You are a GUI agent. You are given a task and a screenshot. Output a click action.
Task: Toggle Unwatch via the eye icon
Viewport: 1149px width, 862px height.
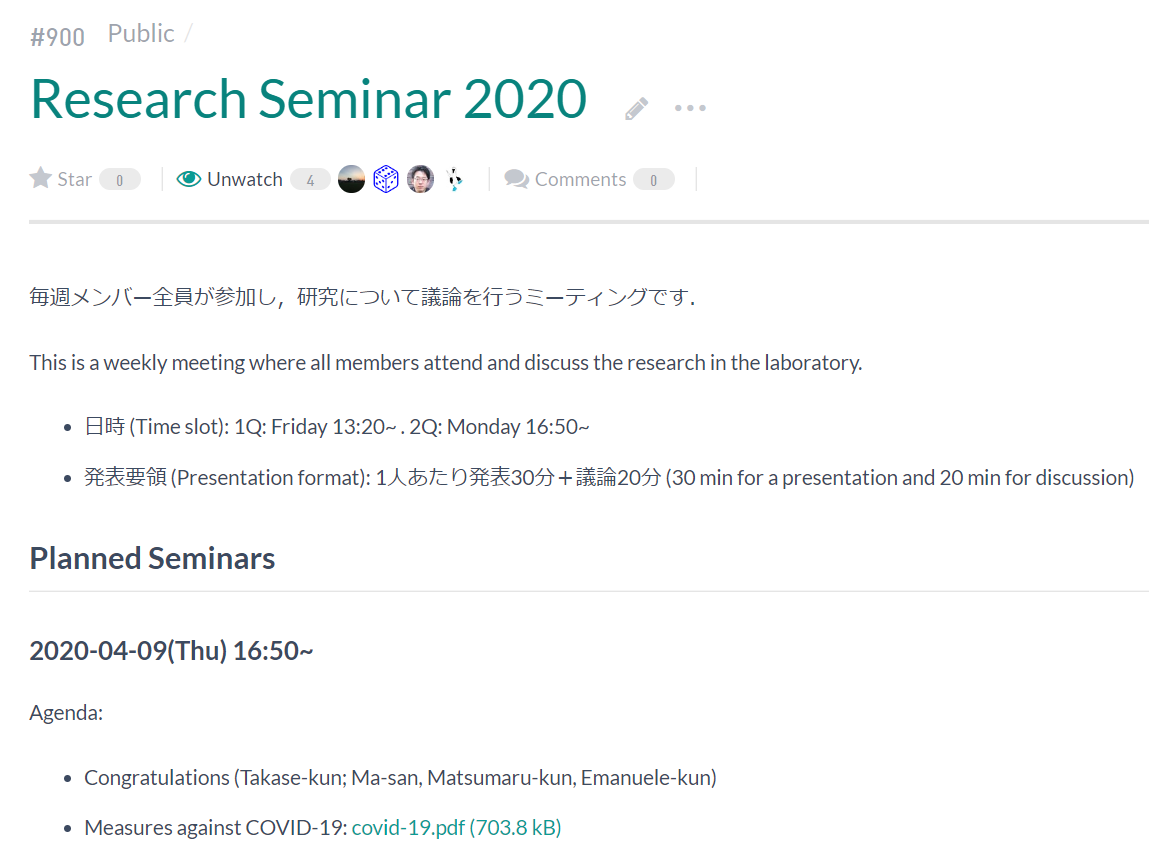pos(188,179)
